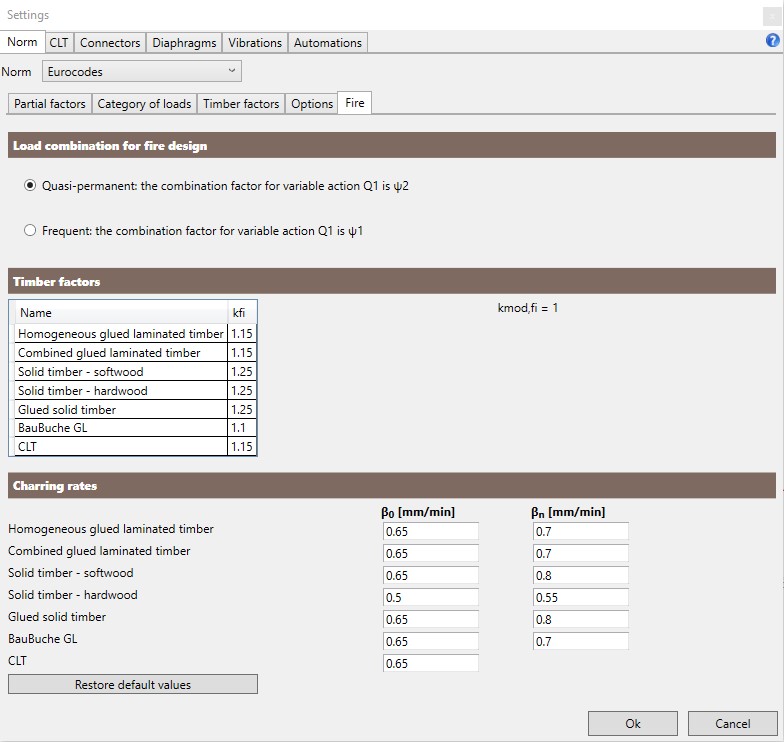Select kfi cell for Glued solid timber

tap(242, 410)
